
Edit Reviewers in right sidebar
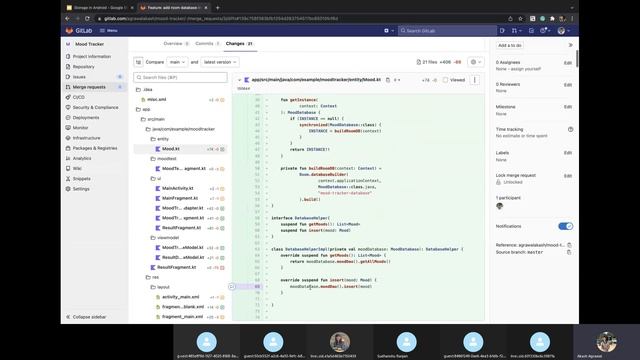[567, 85]
